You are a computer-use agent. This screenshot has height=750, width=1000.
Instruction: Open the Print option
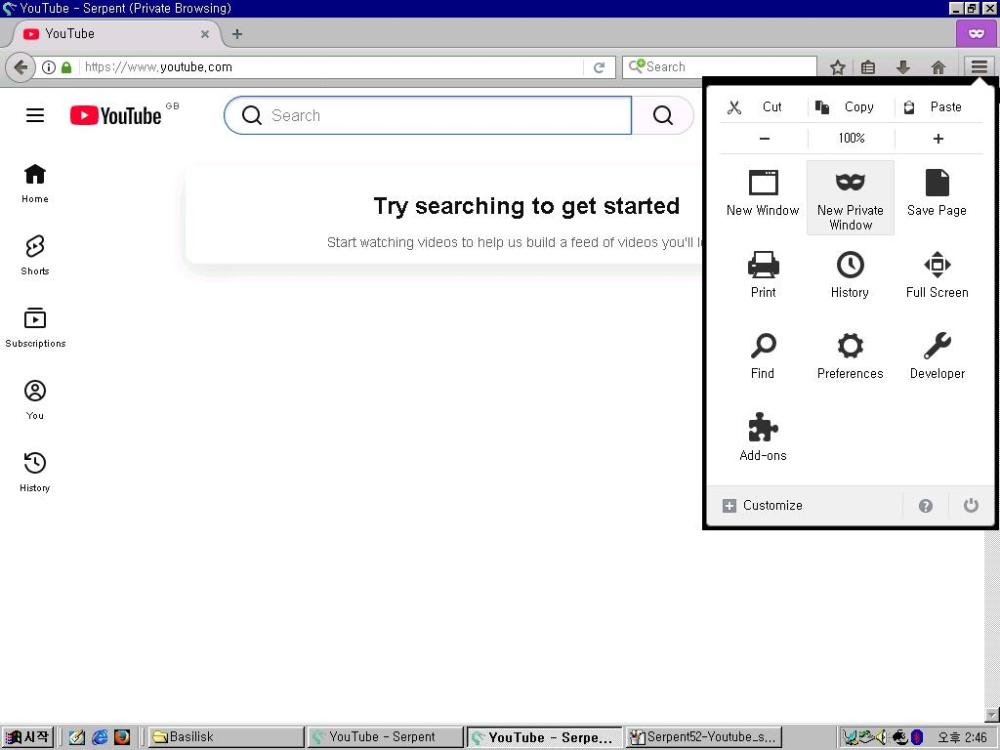763,274
